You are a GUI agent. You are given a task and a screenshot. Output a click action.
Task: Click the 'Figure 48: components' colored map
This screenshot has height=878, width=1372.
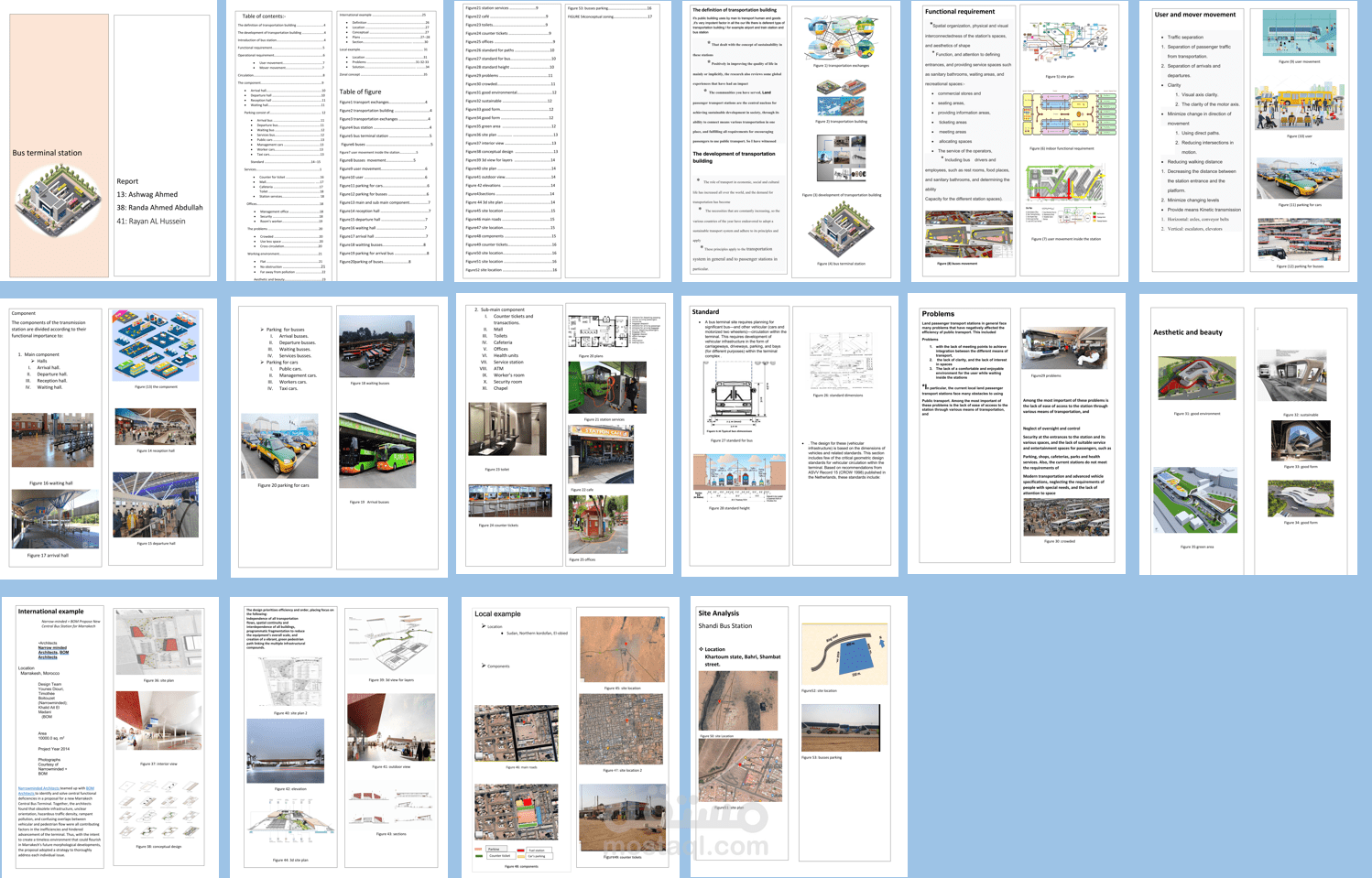point(517,811)
